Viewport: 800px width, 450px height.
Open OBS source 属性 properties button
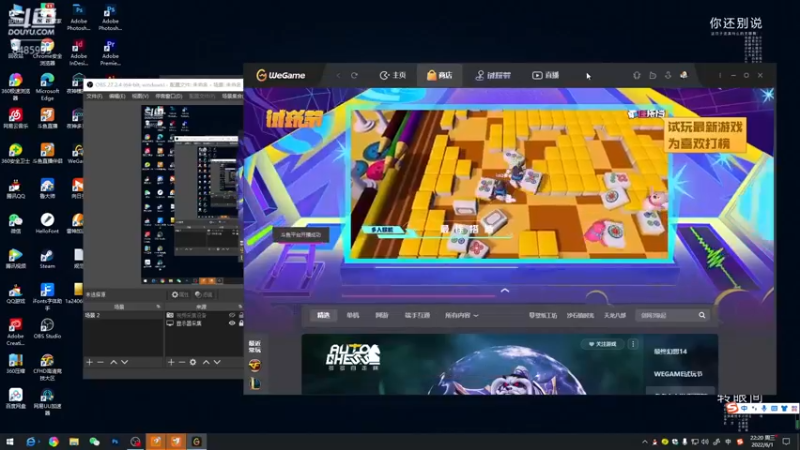point(180,294)
